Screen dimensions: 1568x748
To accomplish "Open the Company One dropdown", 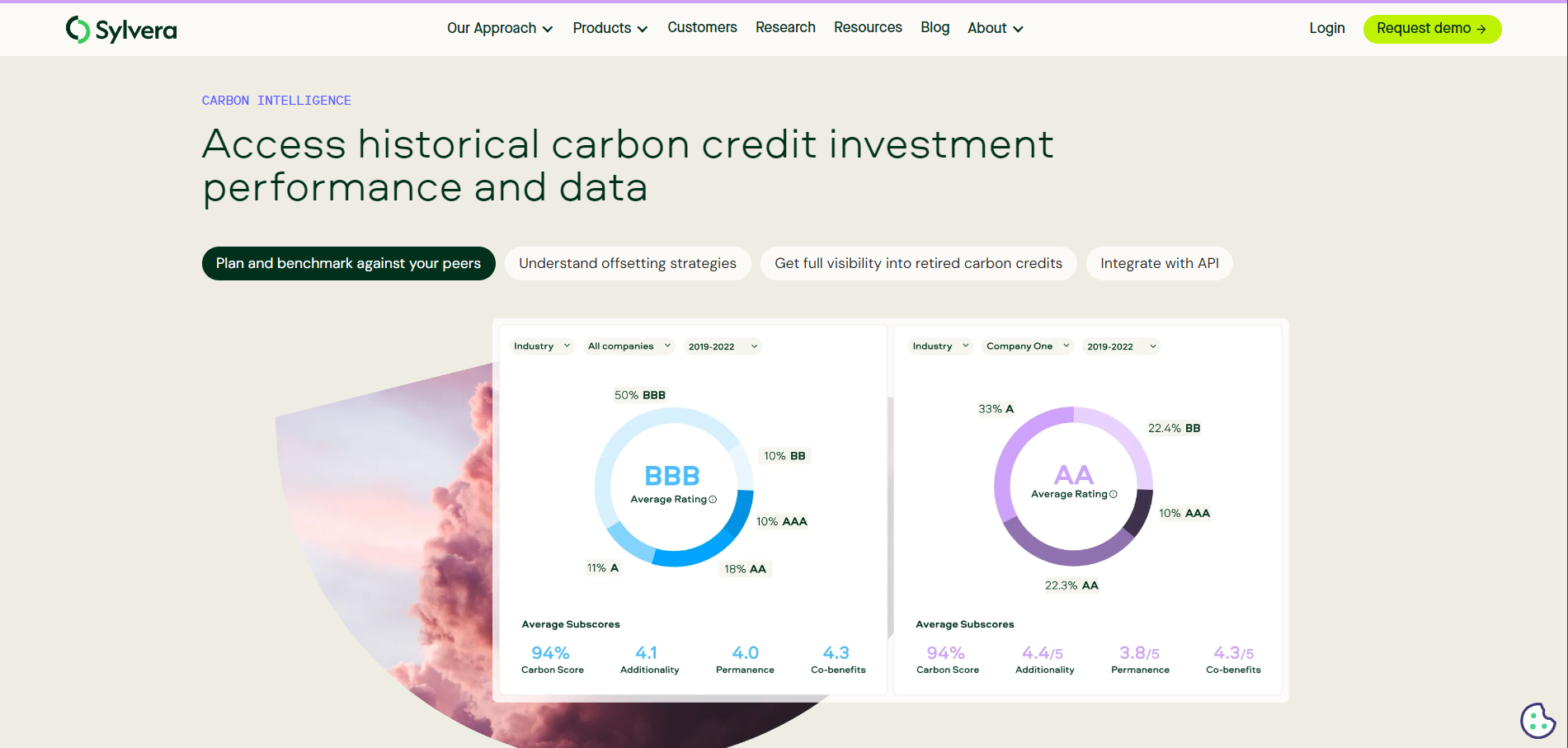I will 1028,346.
